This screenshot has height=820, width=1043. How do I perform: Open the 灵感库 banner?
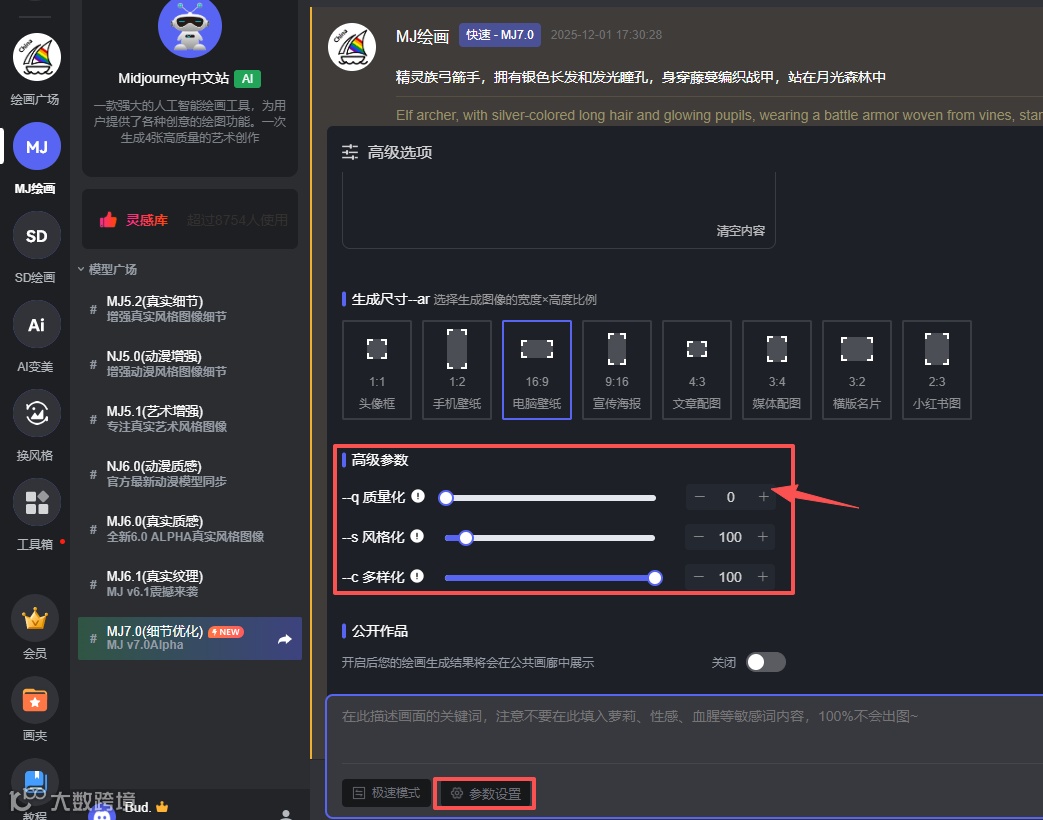(x=190, y=219)
